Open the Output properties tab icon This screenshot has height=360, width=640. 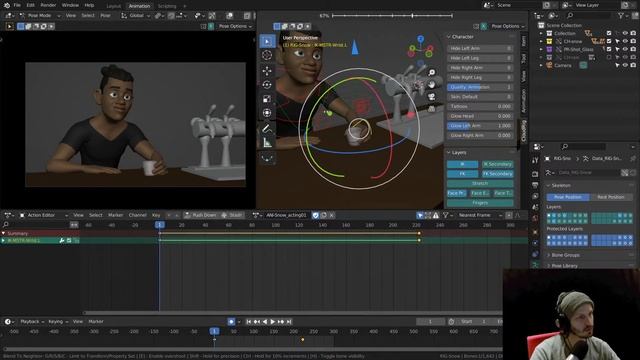point(535,185)
